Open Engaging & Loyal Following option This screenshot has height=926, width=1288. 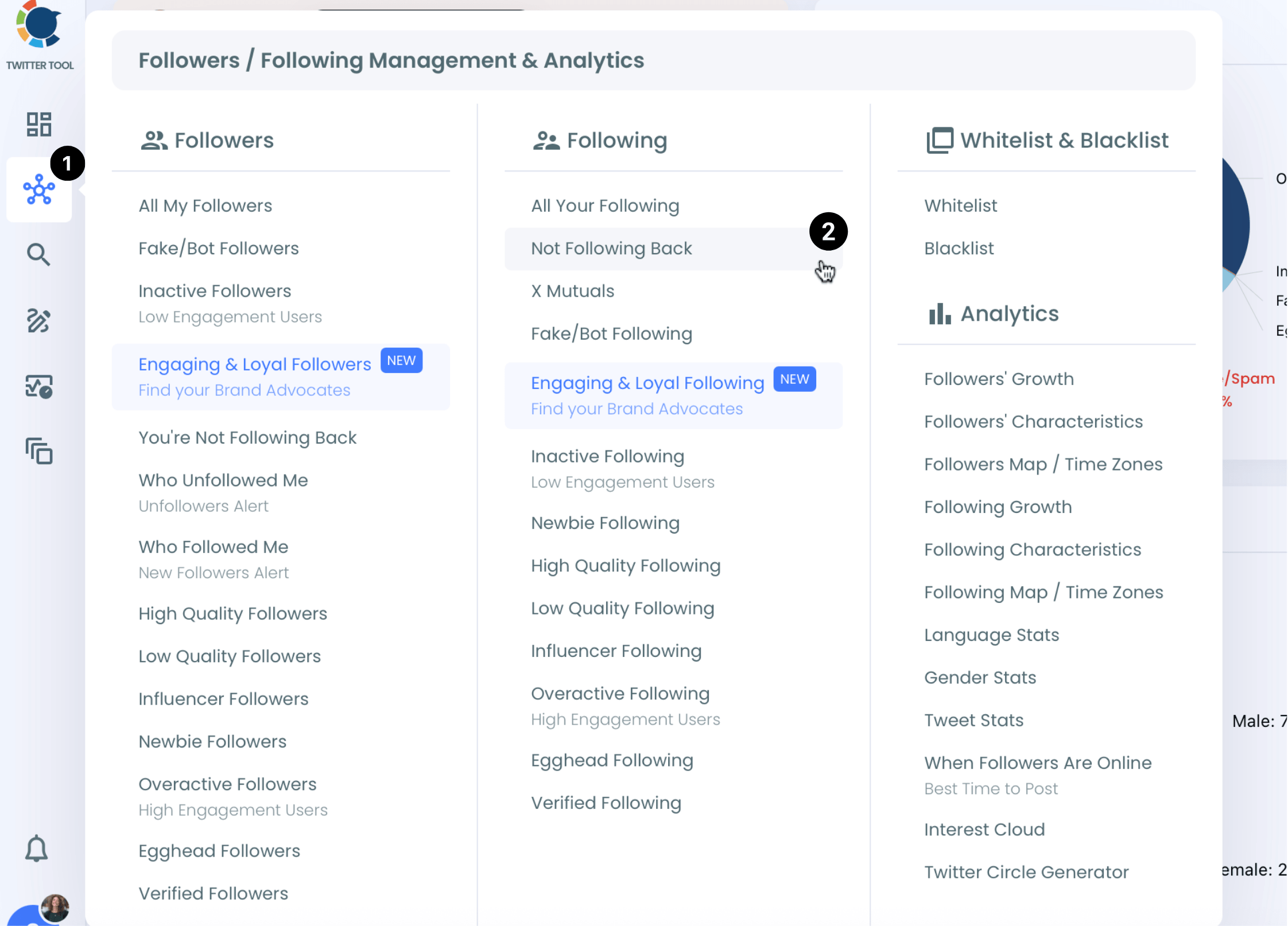647,383
